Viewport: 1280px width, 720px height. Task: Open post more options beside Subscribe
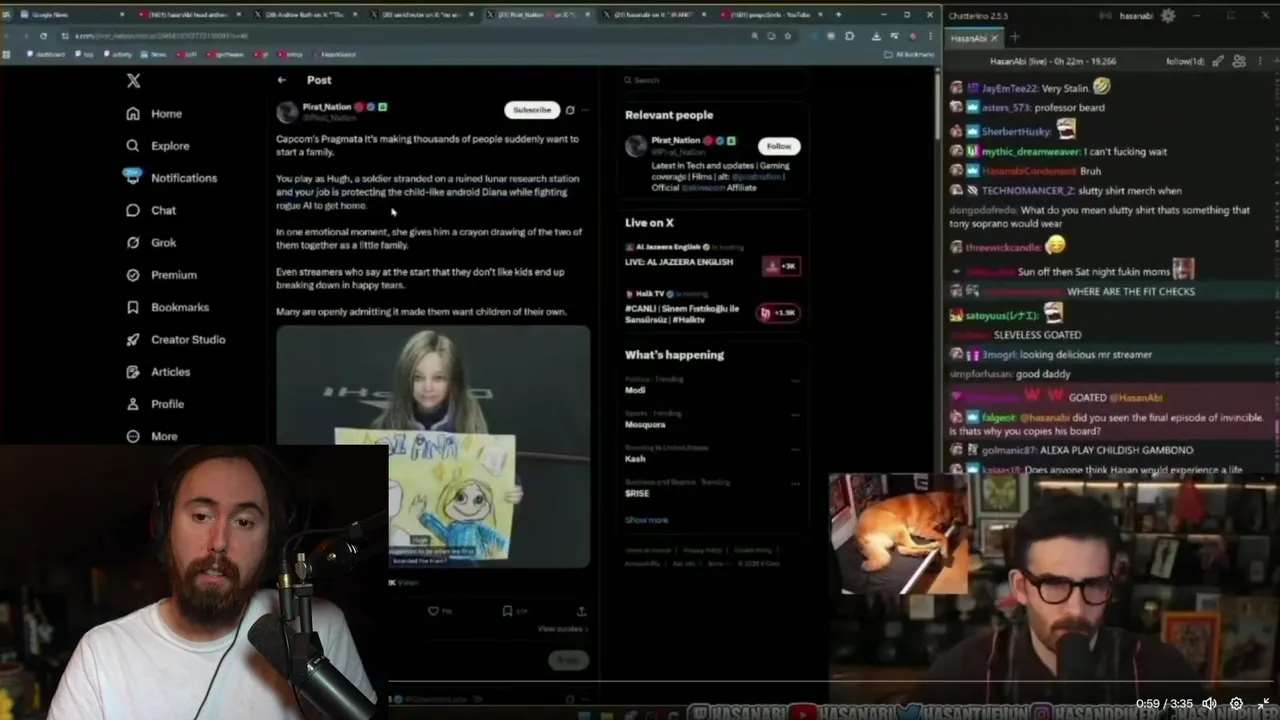pyautogui.click(x=586, y=110)
